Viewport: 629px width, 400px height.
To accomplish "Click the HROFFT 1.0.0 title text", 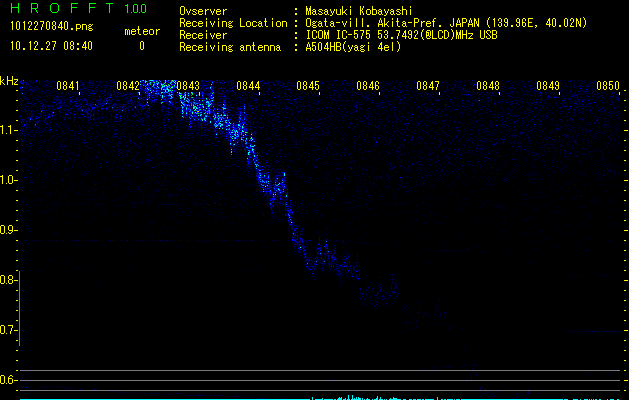I will click(x=79, y=8).
